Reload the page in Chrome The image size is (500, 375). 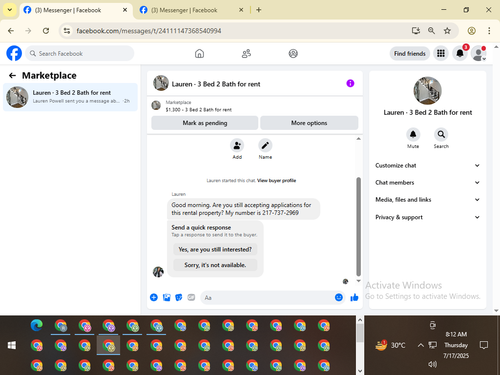[46, 31]
